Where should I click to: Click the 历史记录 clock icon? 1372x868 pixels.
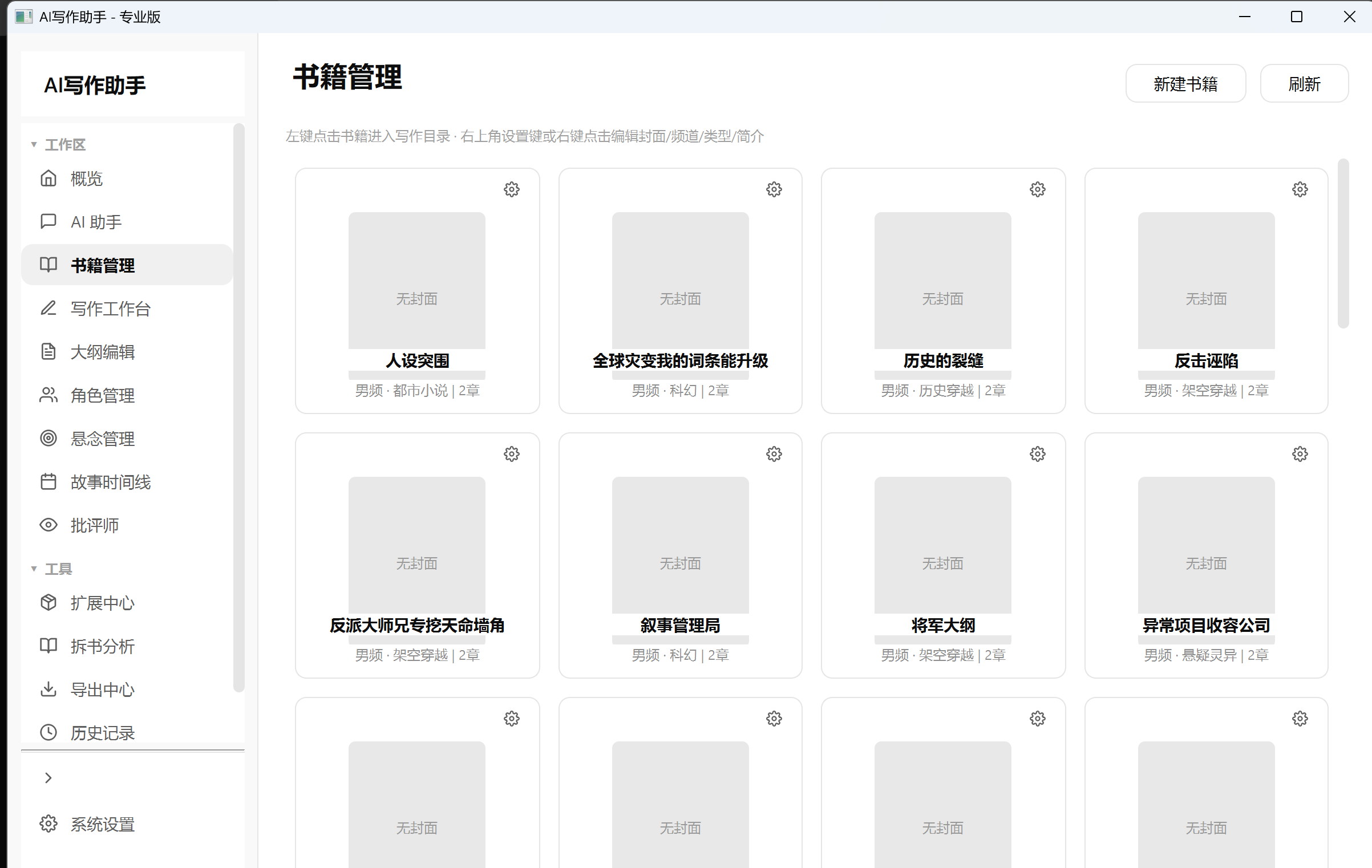[x=48, y=732]
